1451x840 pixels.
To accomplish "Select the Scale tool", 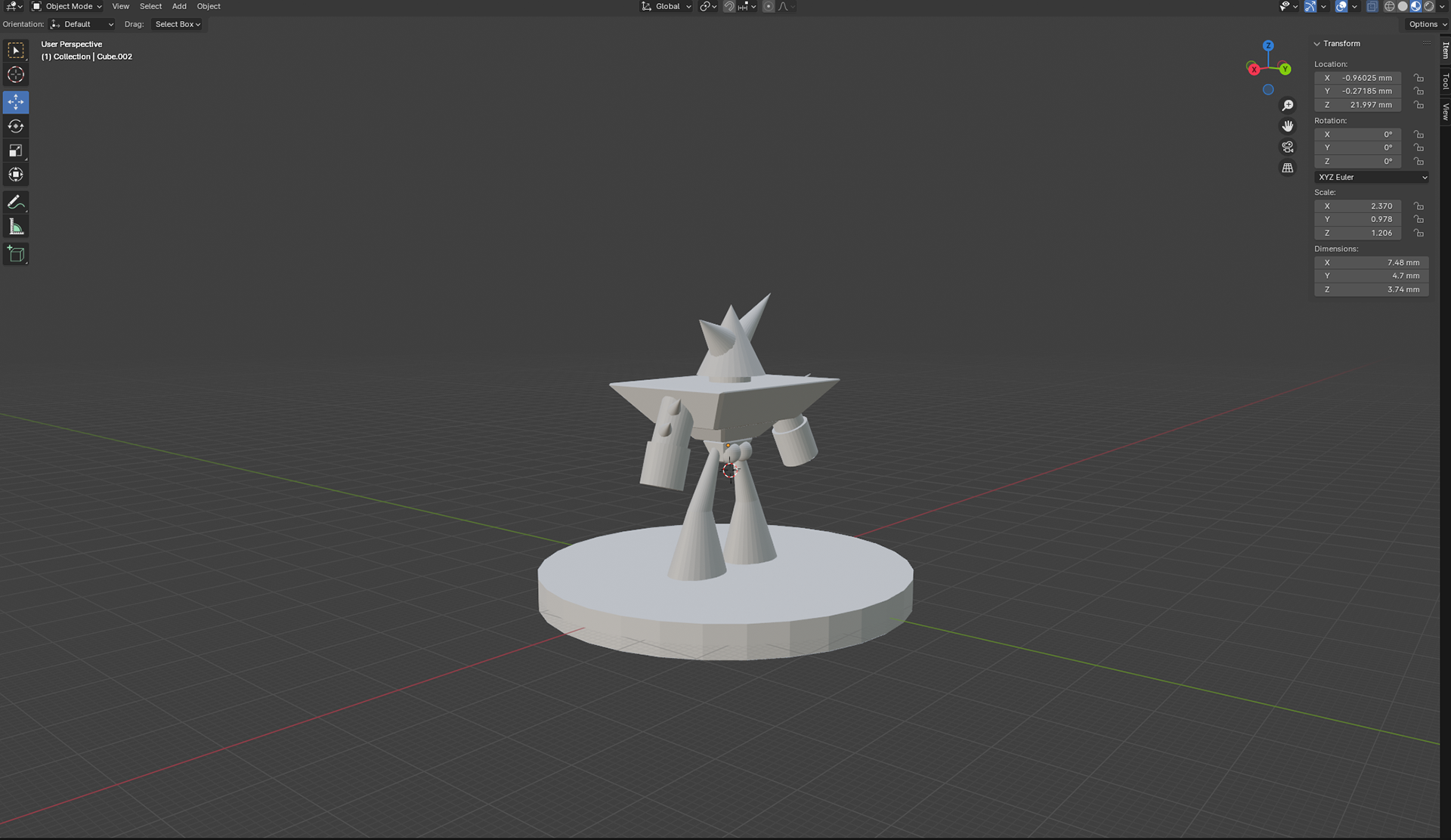I will click(x=16, y=150).
